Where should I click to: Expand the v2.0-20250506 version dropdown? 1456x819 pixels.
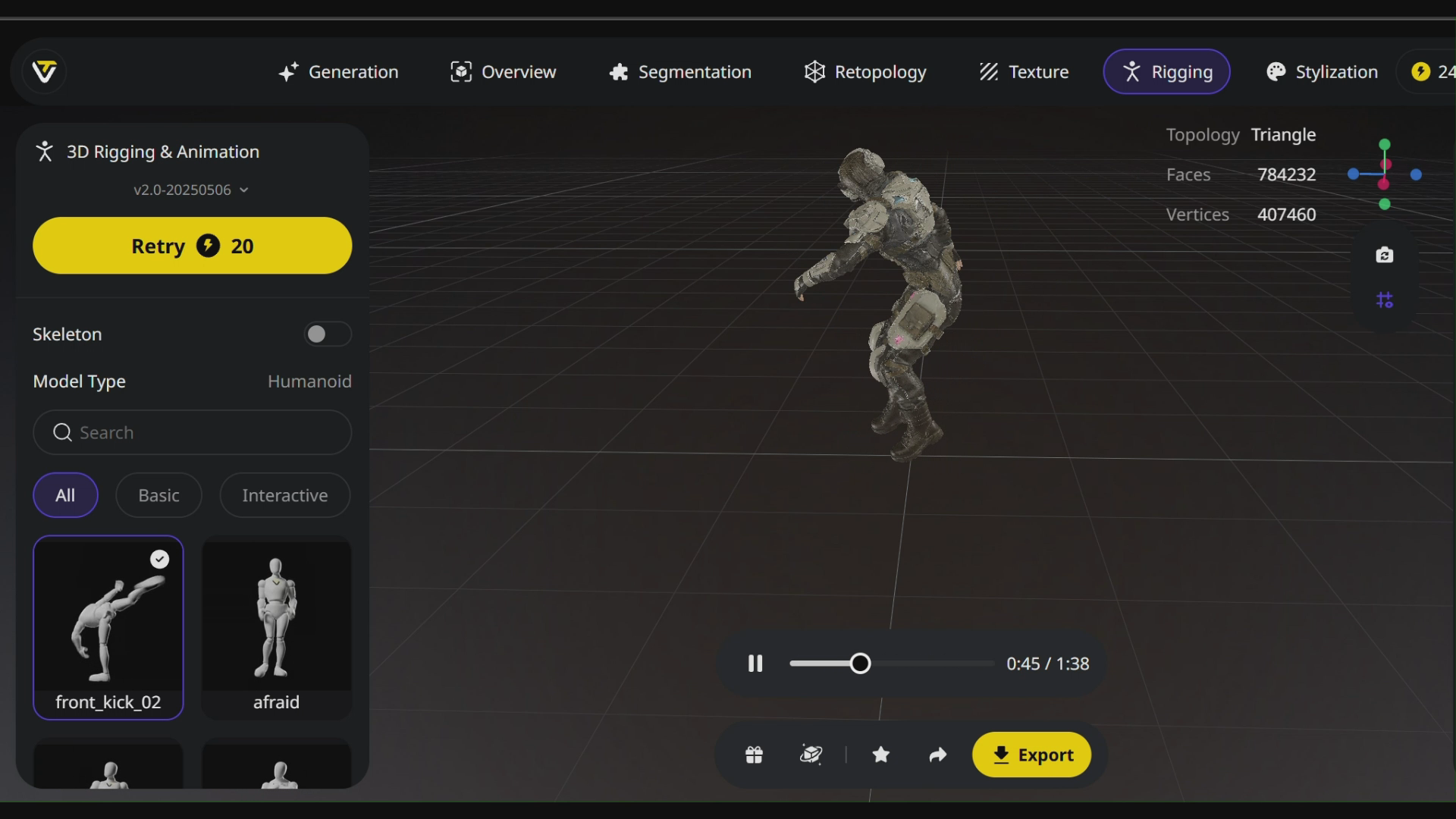191,190
